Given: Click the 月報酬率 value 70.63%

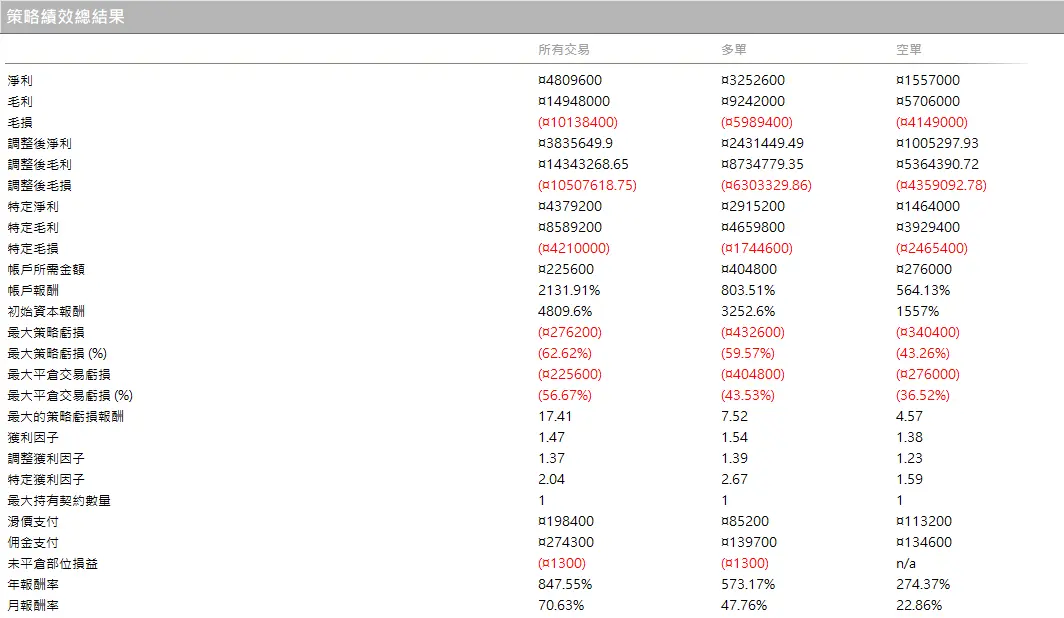Looking at the screenshot, I should pyautogui.click(x=561, y=605).
